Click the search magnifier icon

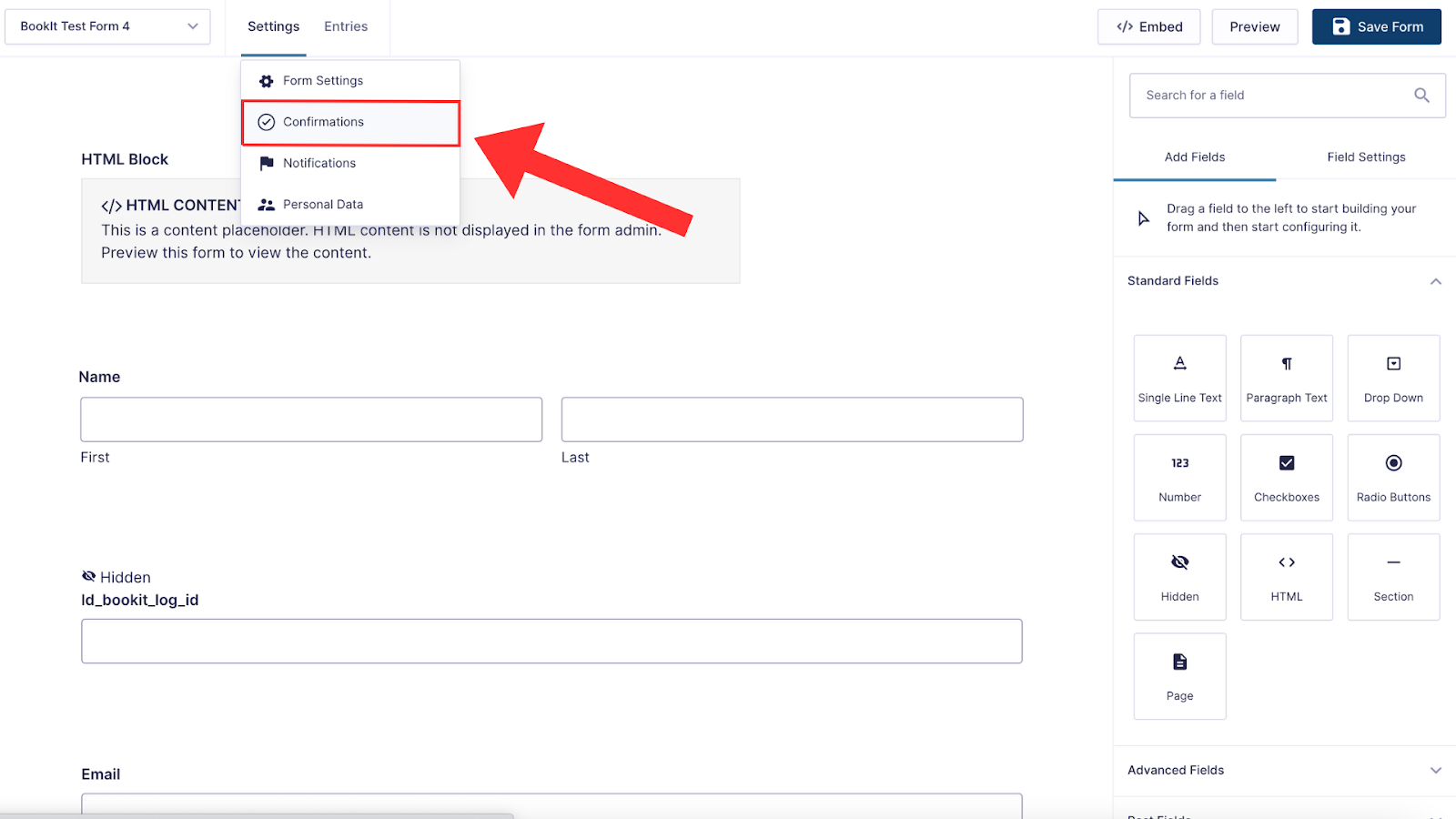[x=1421, y=96]
